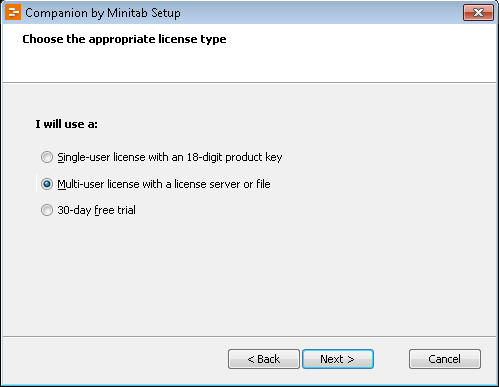499x387 pixels.
Task: Click the word 'Multi-user' in the second option
Action: pyautogui.click(x=81, y=184)
